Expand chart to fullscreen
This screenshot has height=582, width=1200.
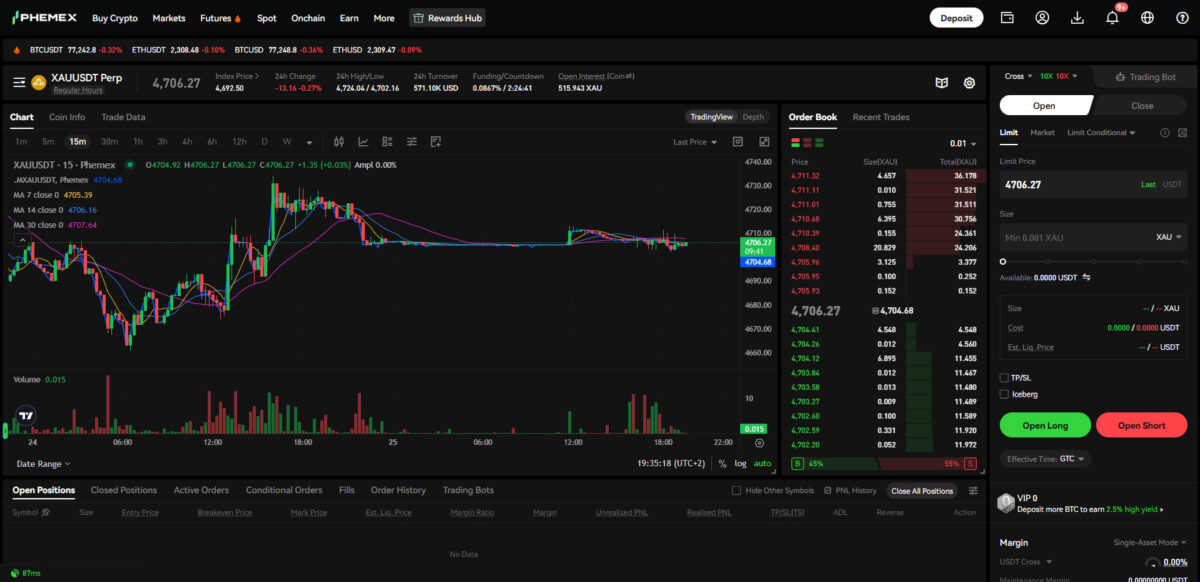point(764,142)
